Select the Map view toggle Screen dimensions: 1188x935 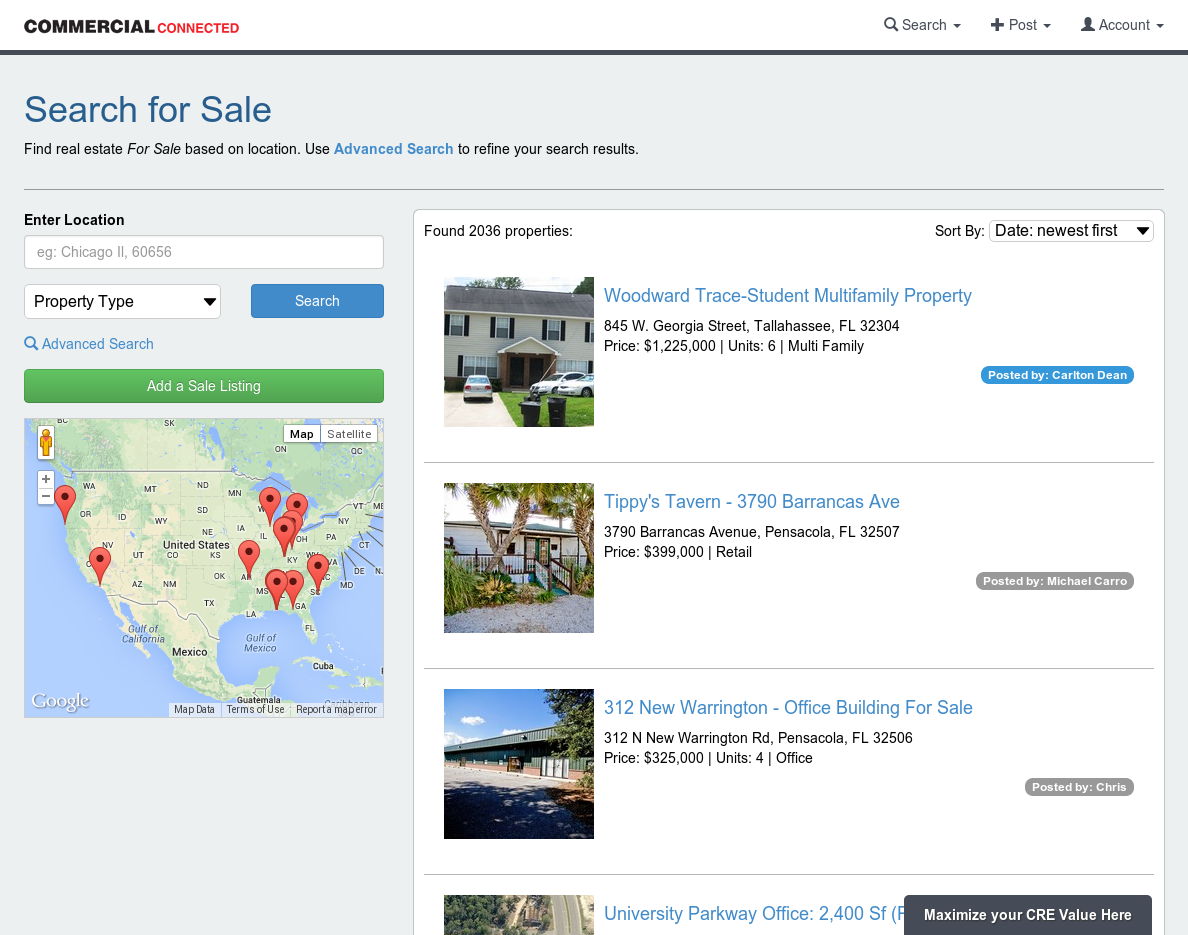(302, 433)
